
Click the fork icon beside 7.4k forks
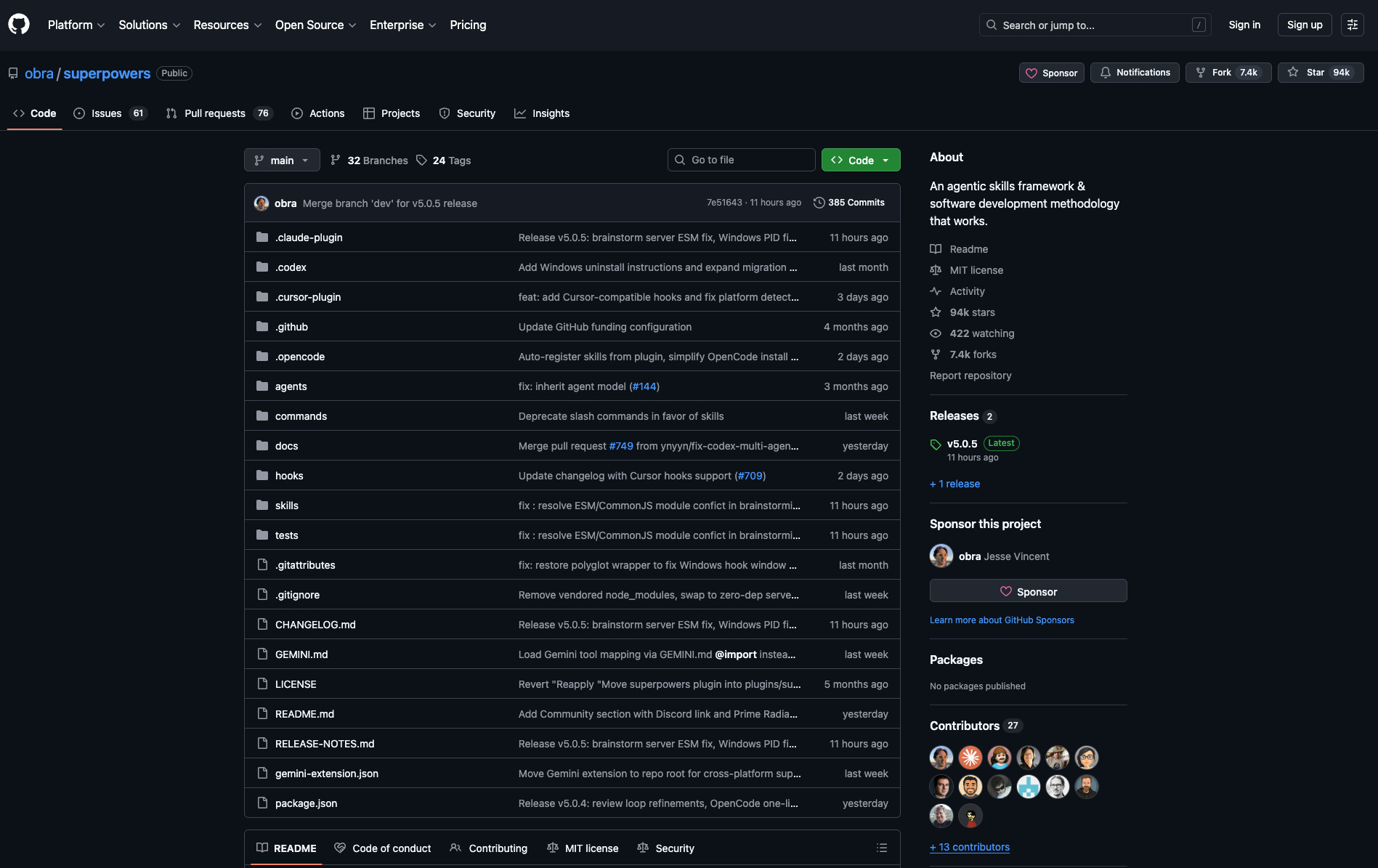936,354
